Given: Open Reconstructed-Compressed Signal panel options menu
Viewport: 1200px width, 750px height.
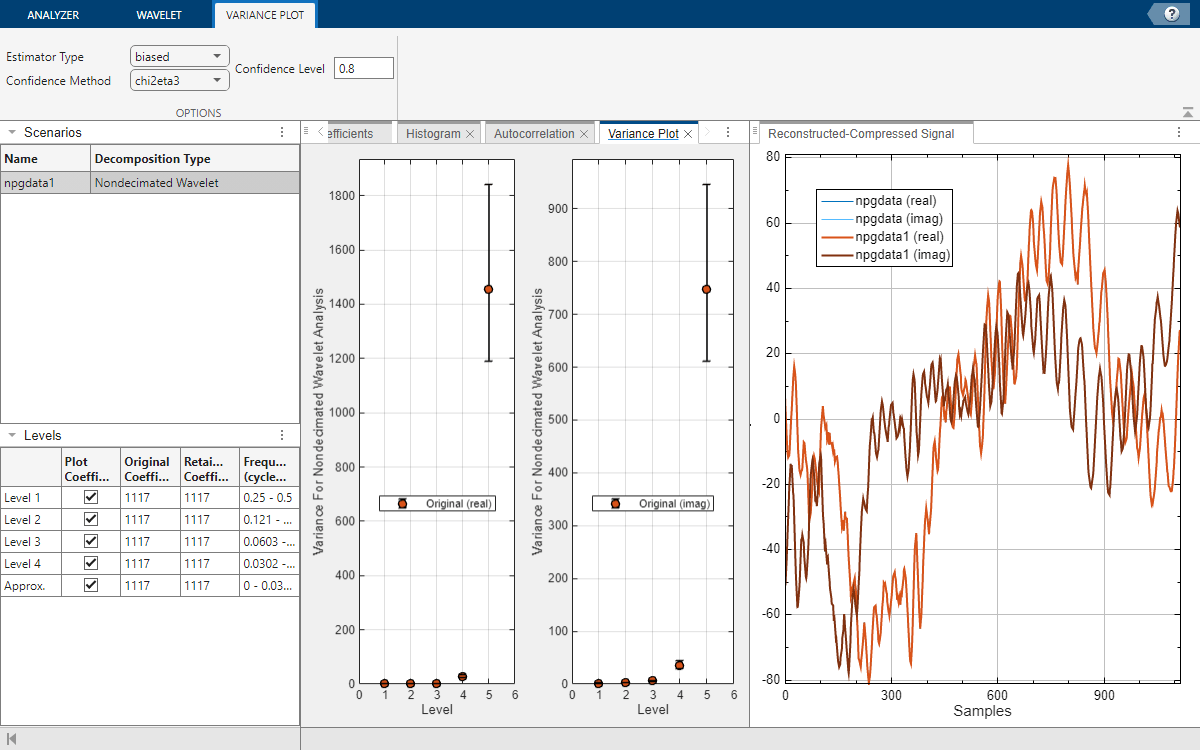Looking at the screenshot, I should pos(1178,132).
